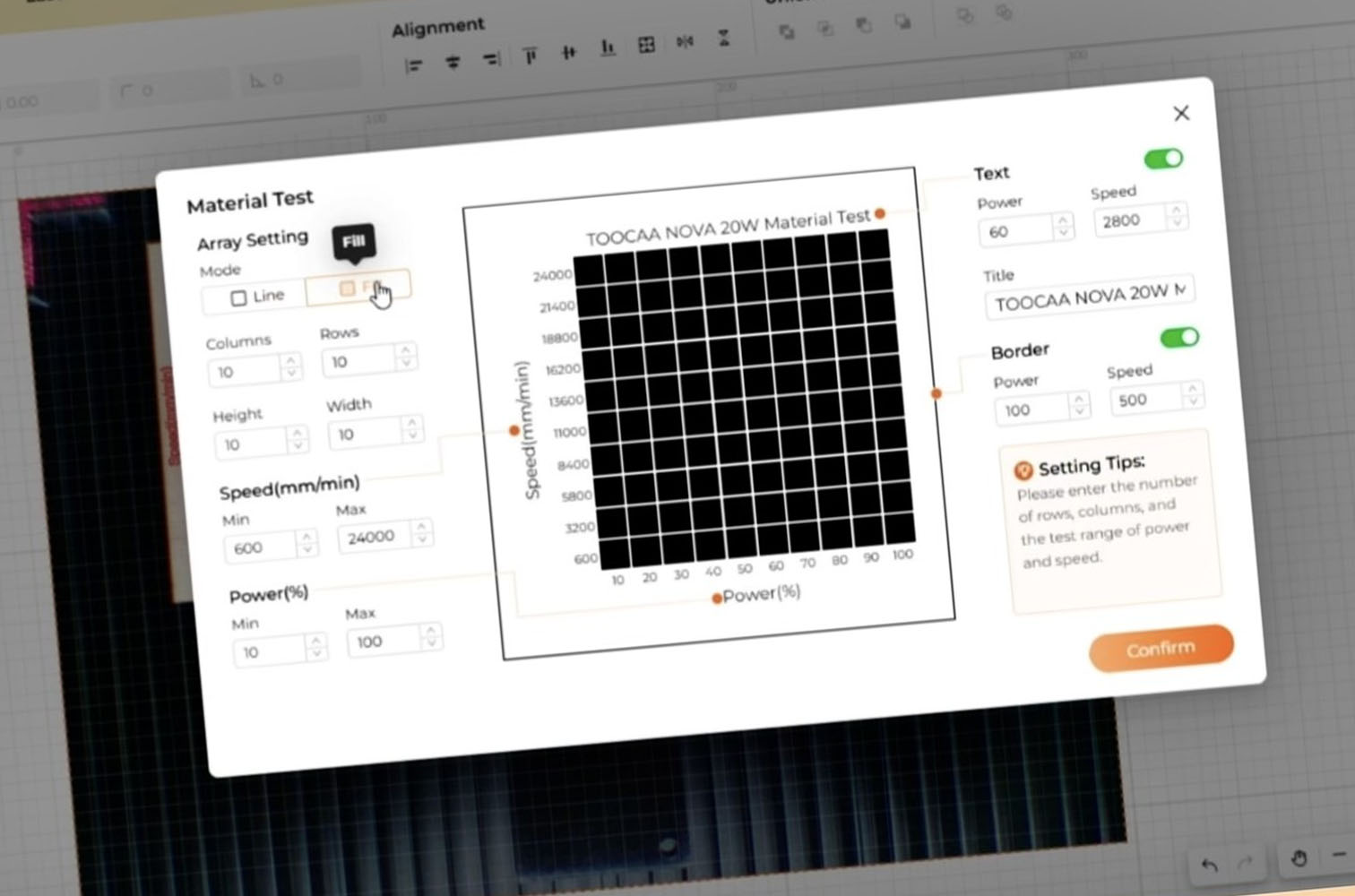1355x896 pixels.
Task: Close the Material Test dialog
Action: [x=1181, y=113]
